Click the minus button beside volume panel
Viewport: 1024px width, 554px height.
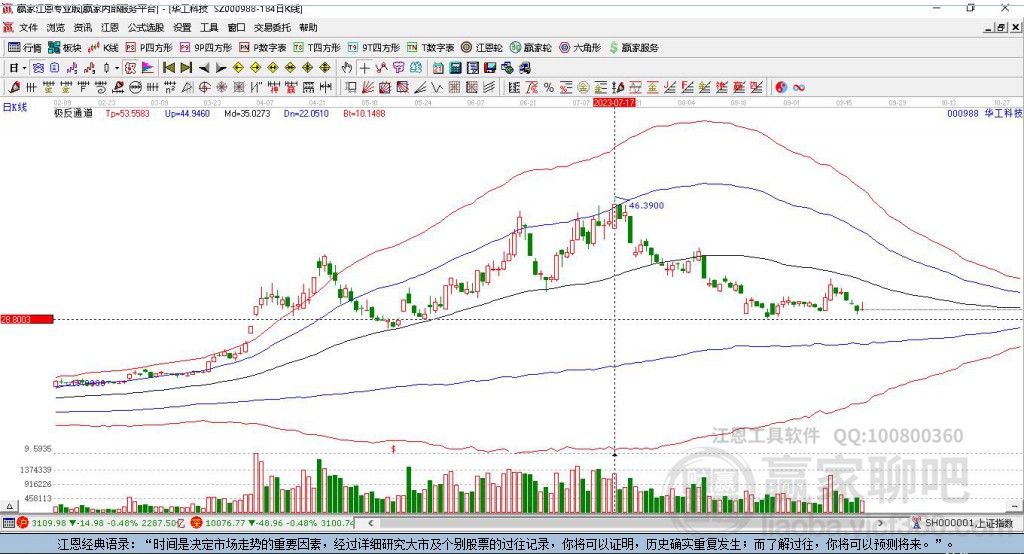click(1014, 506)
